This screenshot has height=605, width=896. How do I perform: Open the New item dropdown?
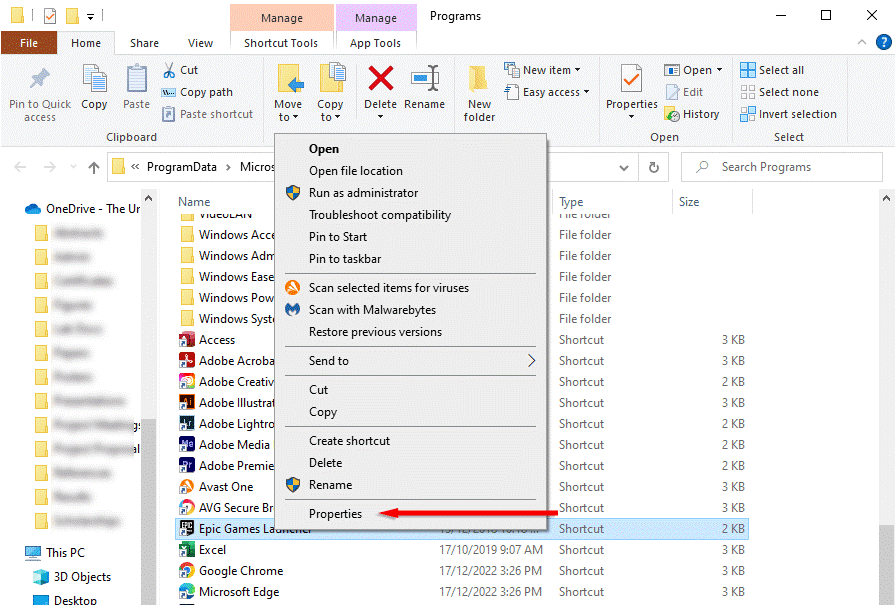[x=542, y=70]
